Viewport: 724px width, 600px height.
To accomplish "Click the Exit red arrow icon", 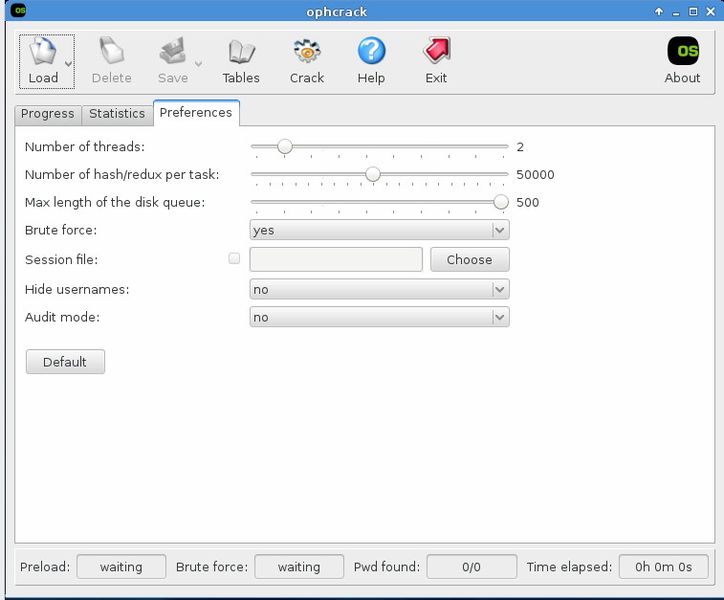I will (436, 51).
